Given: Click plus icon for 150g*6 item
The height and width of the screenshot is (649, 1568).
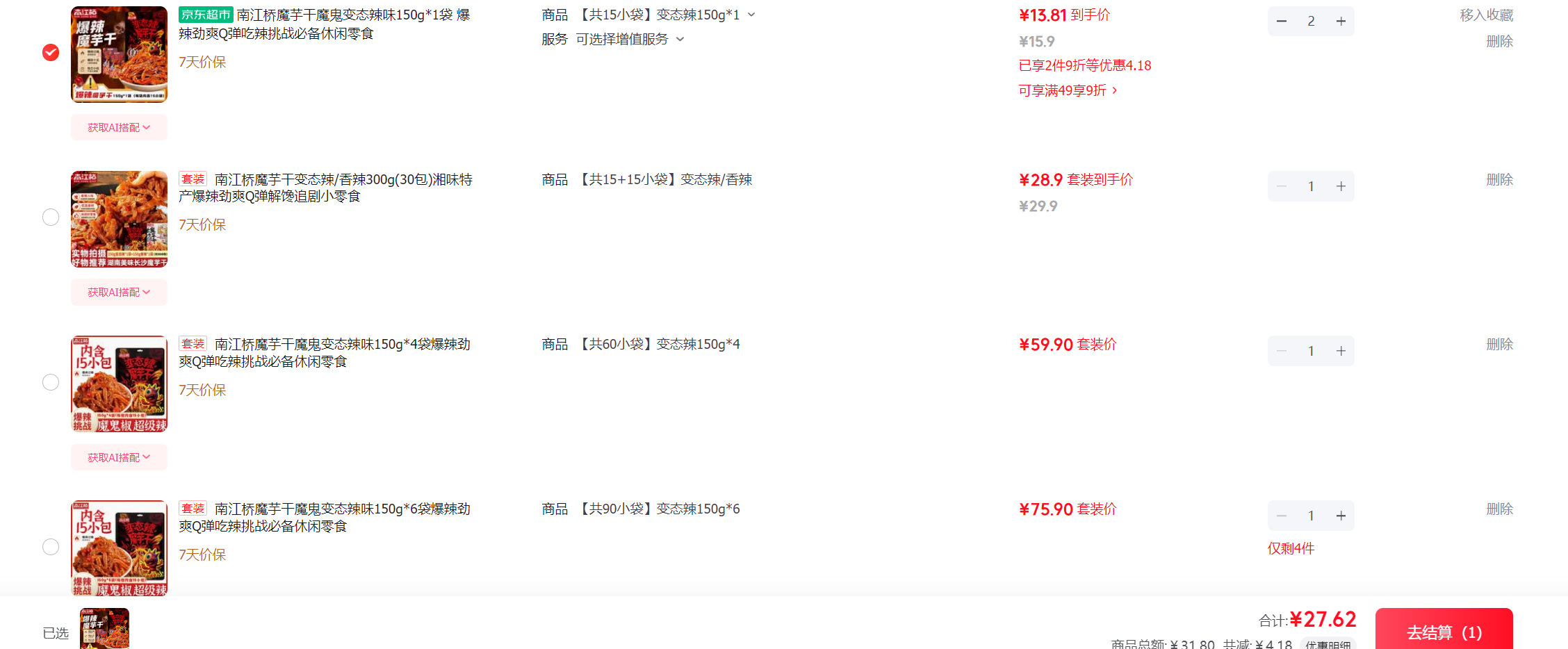Looking at the screenshot, I should coord(1341,516).
